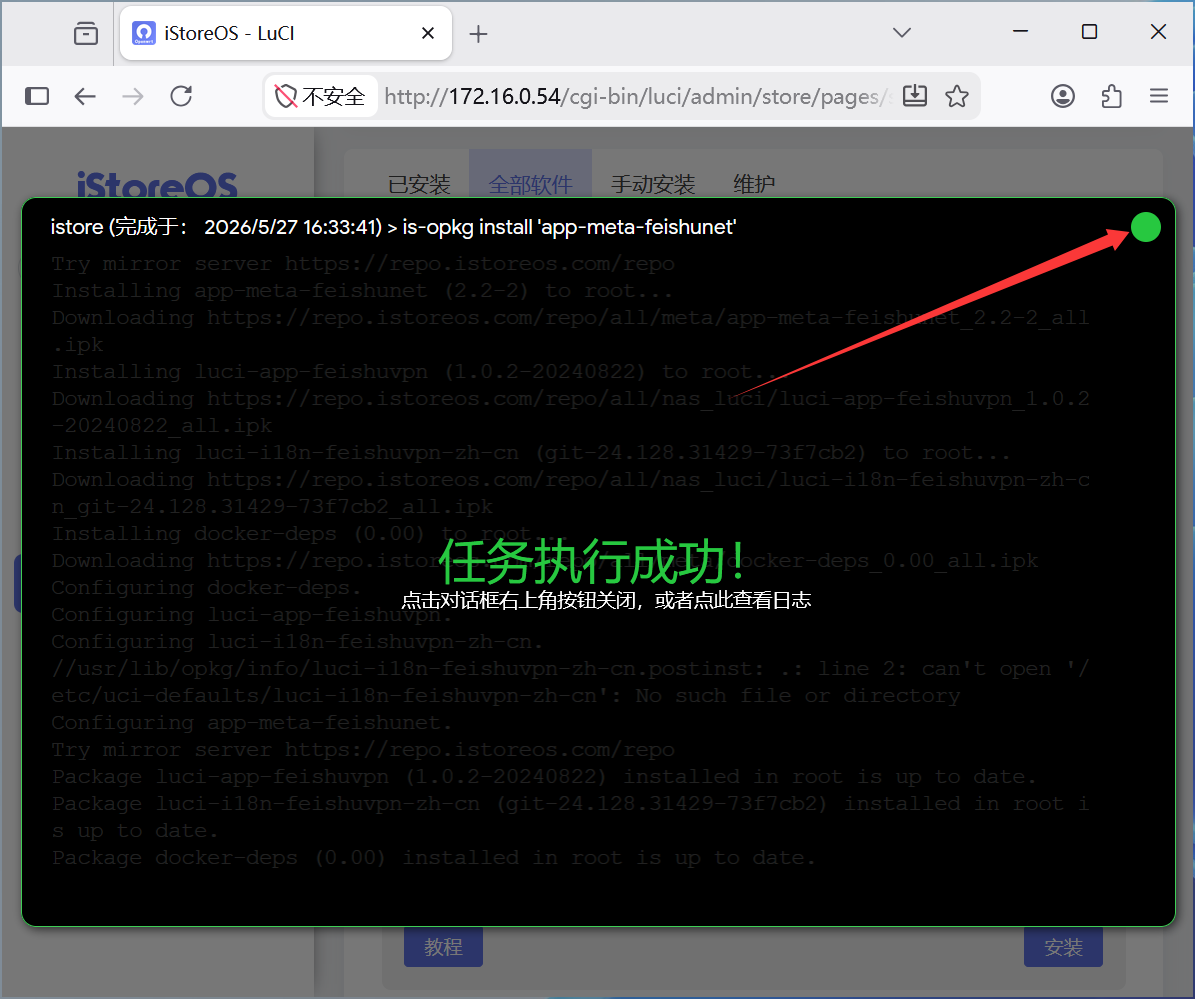
Task: Click the browser back arrow
Action: point(85,96)
